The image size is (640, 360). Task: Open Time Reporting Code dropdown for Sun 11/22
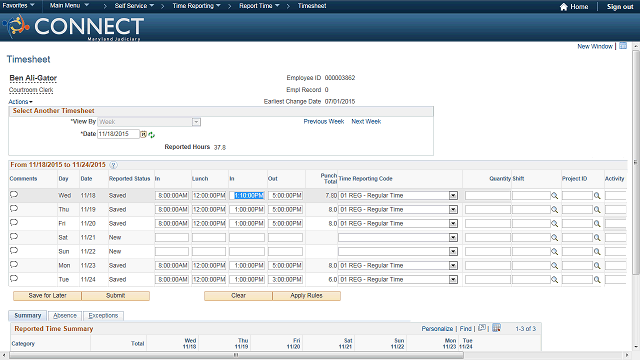pyautogui.click(x=453, y=252)
